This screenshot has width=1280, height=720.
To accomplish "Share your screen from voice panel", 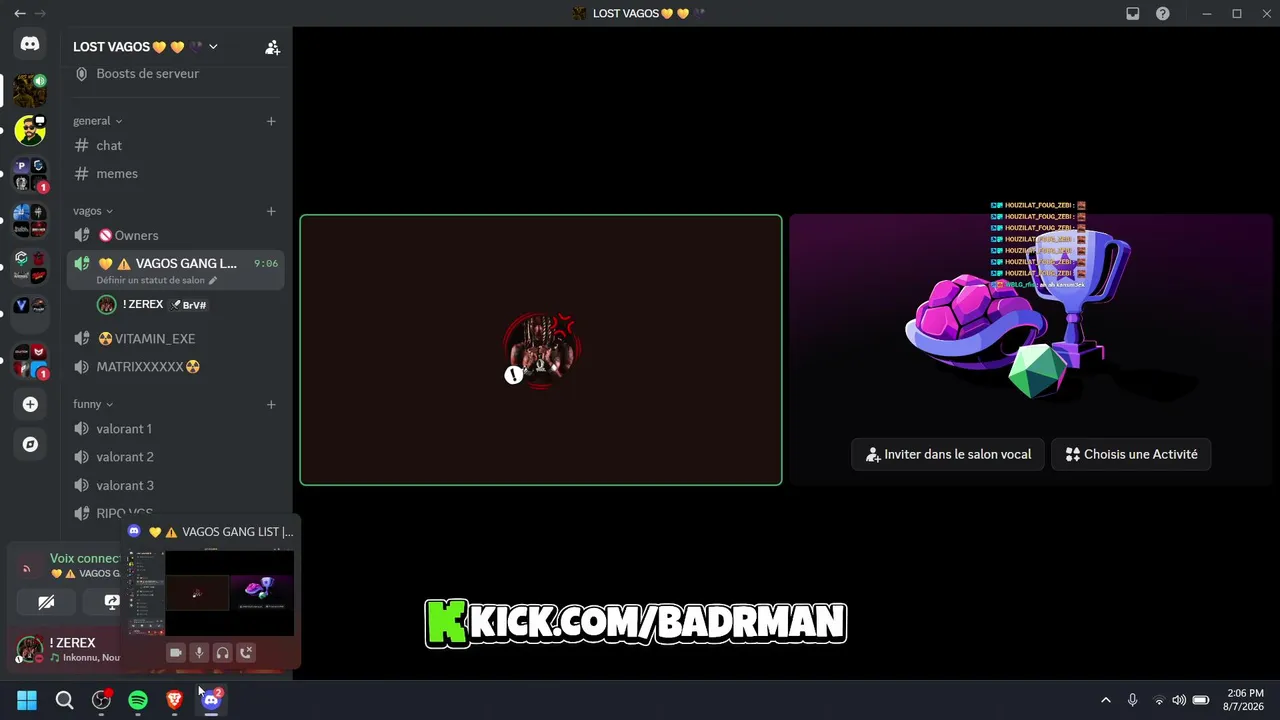I will click(111, 602).
